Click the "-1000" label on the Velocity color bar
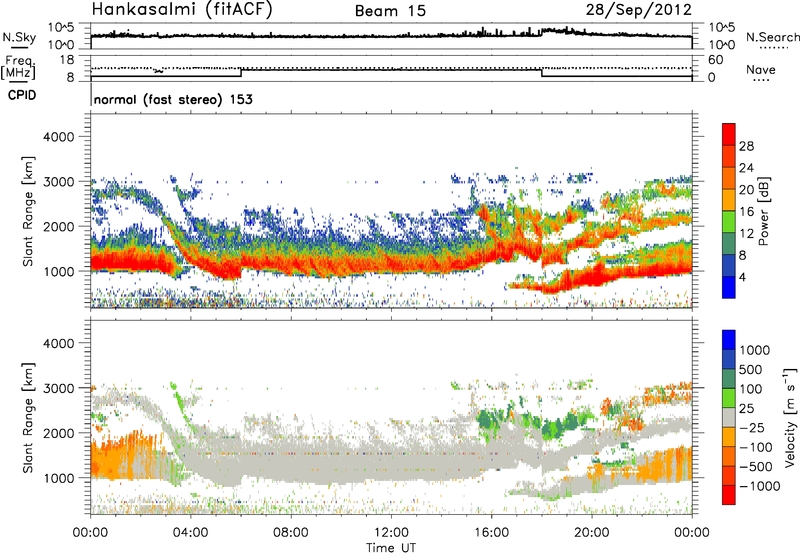 759,486
